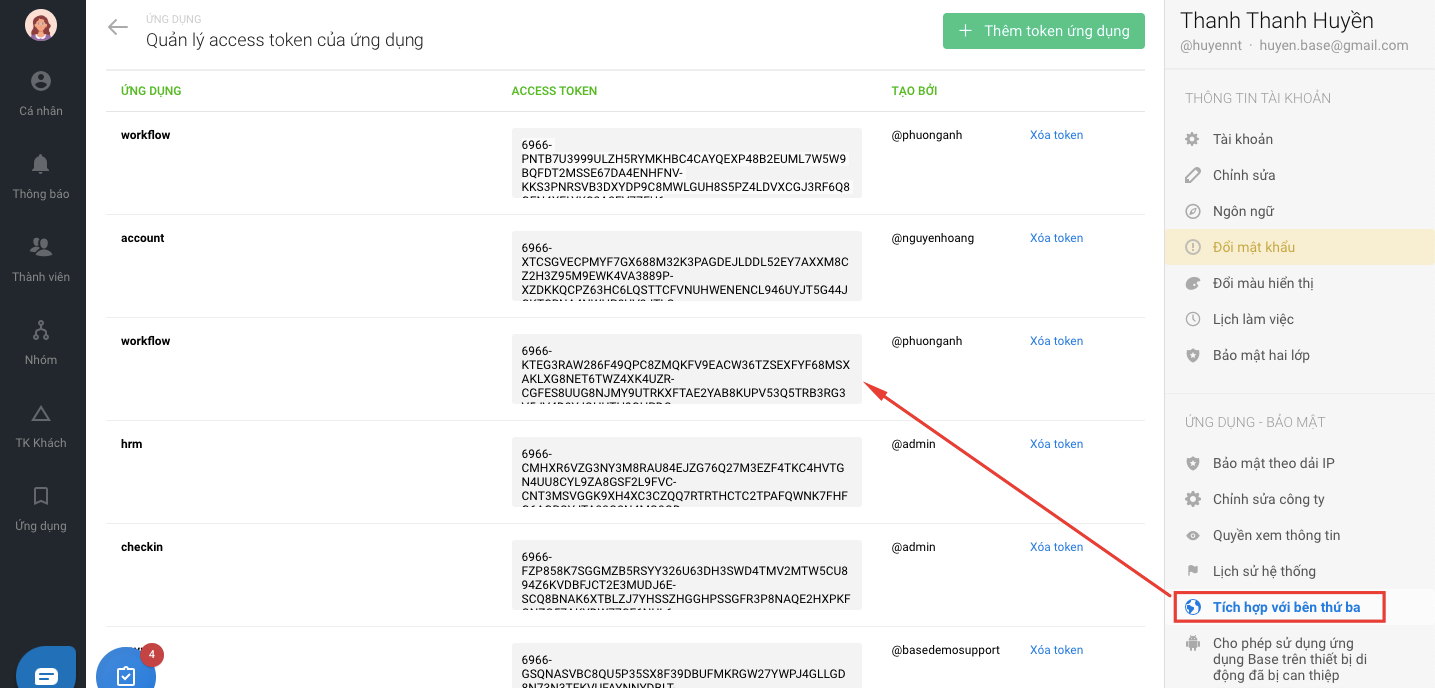Click the profile name Thanh Thanh Huyền
The height and width of the screenshot is (688, 1435).
pyautogui.click(x=1277, y=20)
